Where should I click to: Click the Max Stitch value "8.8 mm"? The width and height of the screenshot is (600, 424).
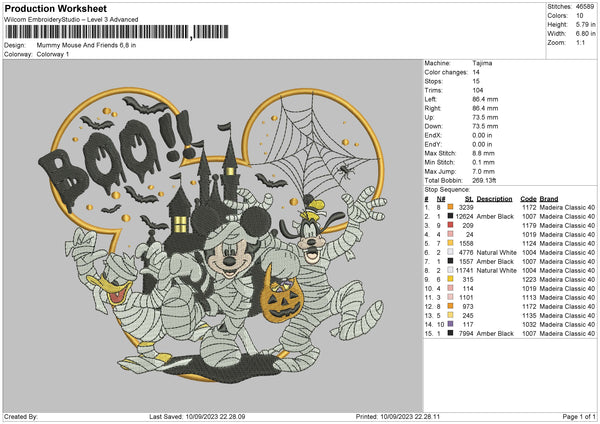point(483,153)
